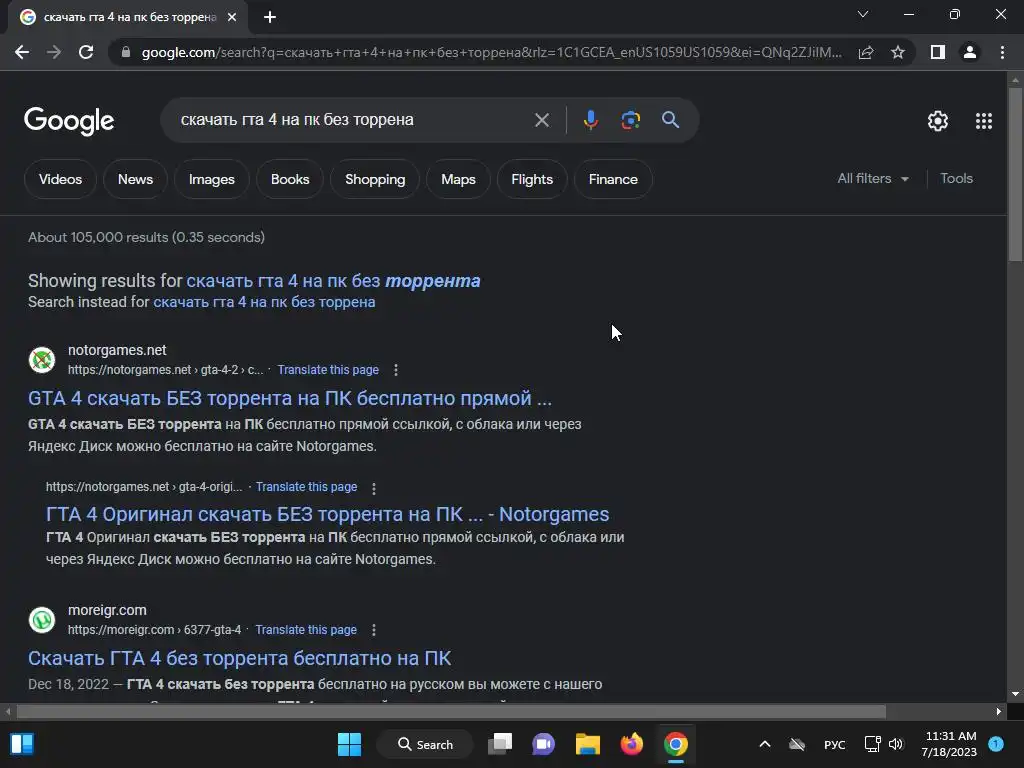Screen dimensions: 1024x768
Task: Search instead for original 'без торрена'
Action: tap(264, 302)
